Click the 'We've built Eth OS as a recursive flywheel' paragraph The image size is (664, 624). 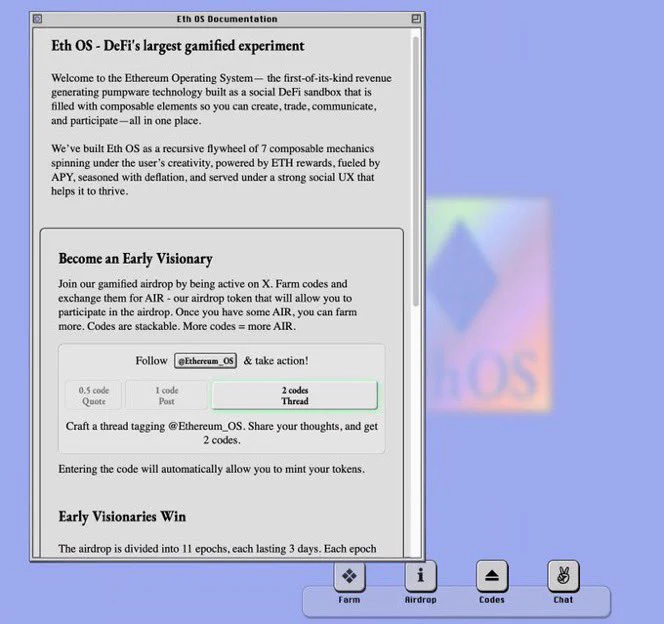click(216, 170)
